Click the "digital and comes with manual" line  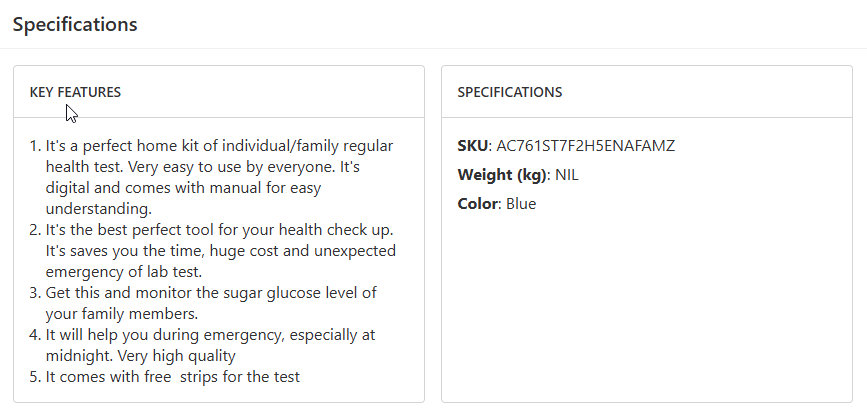(x=184, y=188)
